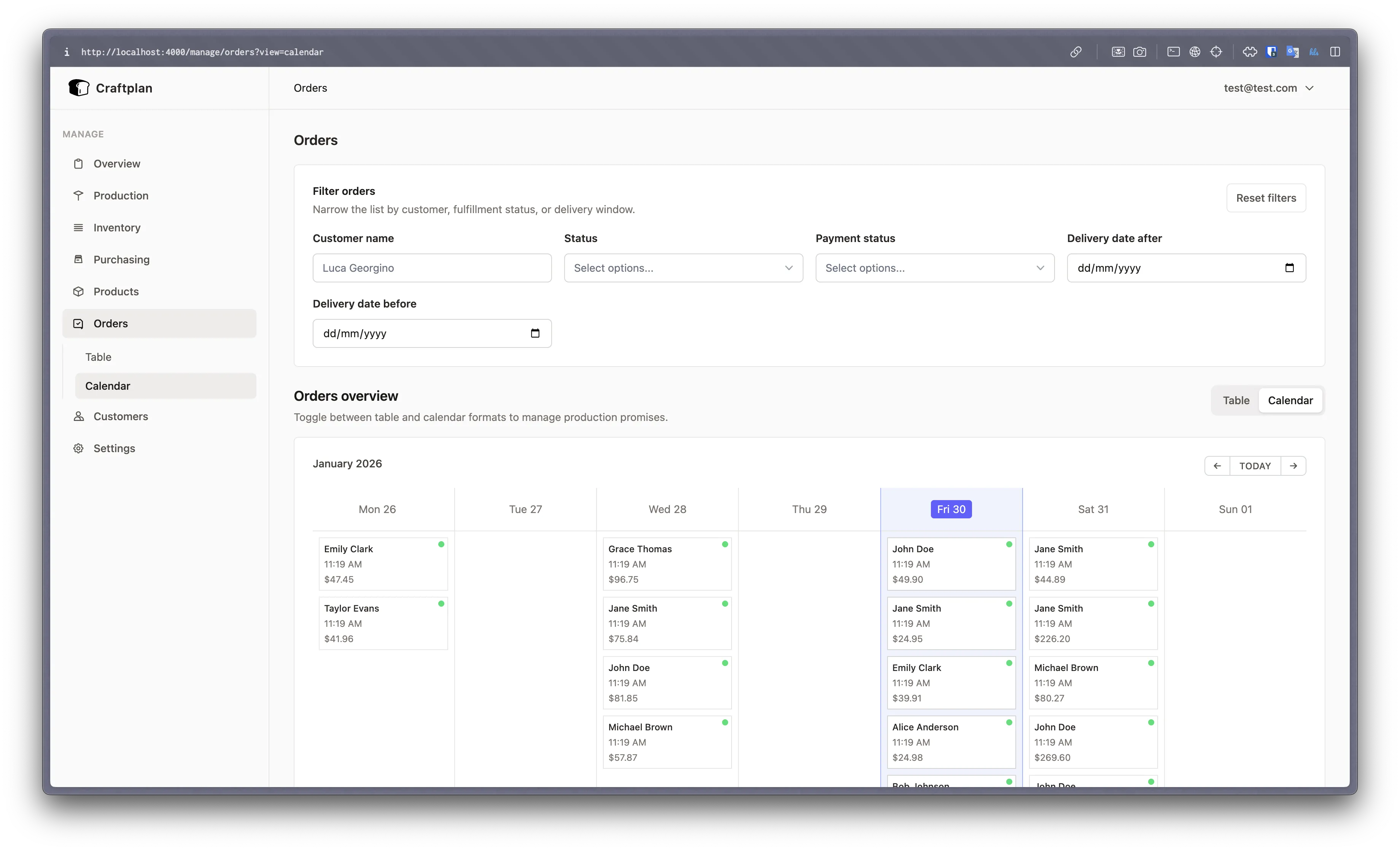Select the Customers person icon
The height and width of the screenshot is (851, 1400).
(x=79, y=416)
